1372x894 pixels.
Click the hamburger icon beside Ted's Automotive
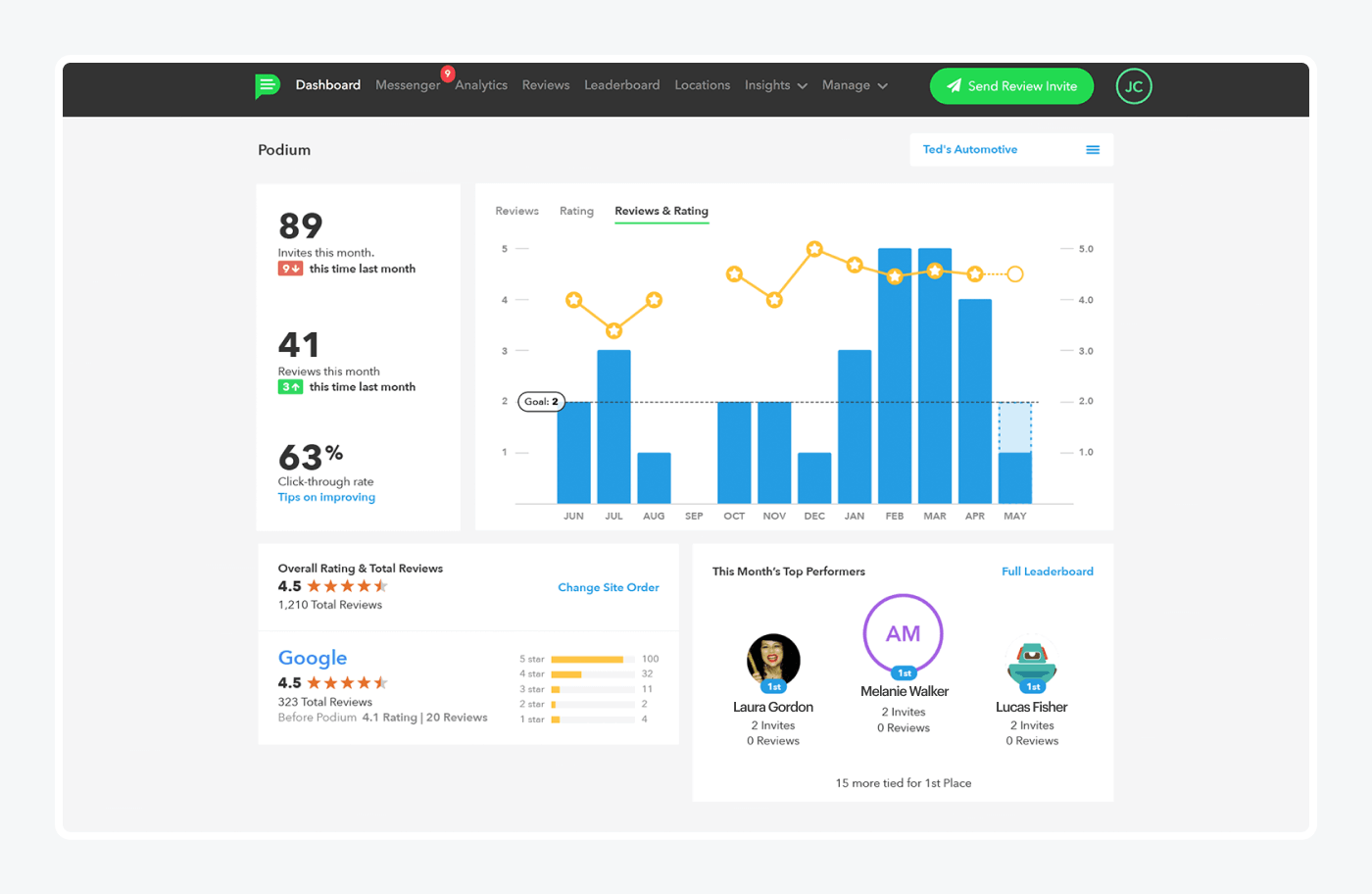click(x=1093, y=149)
